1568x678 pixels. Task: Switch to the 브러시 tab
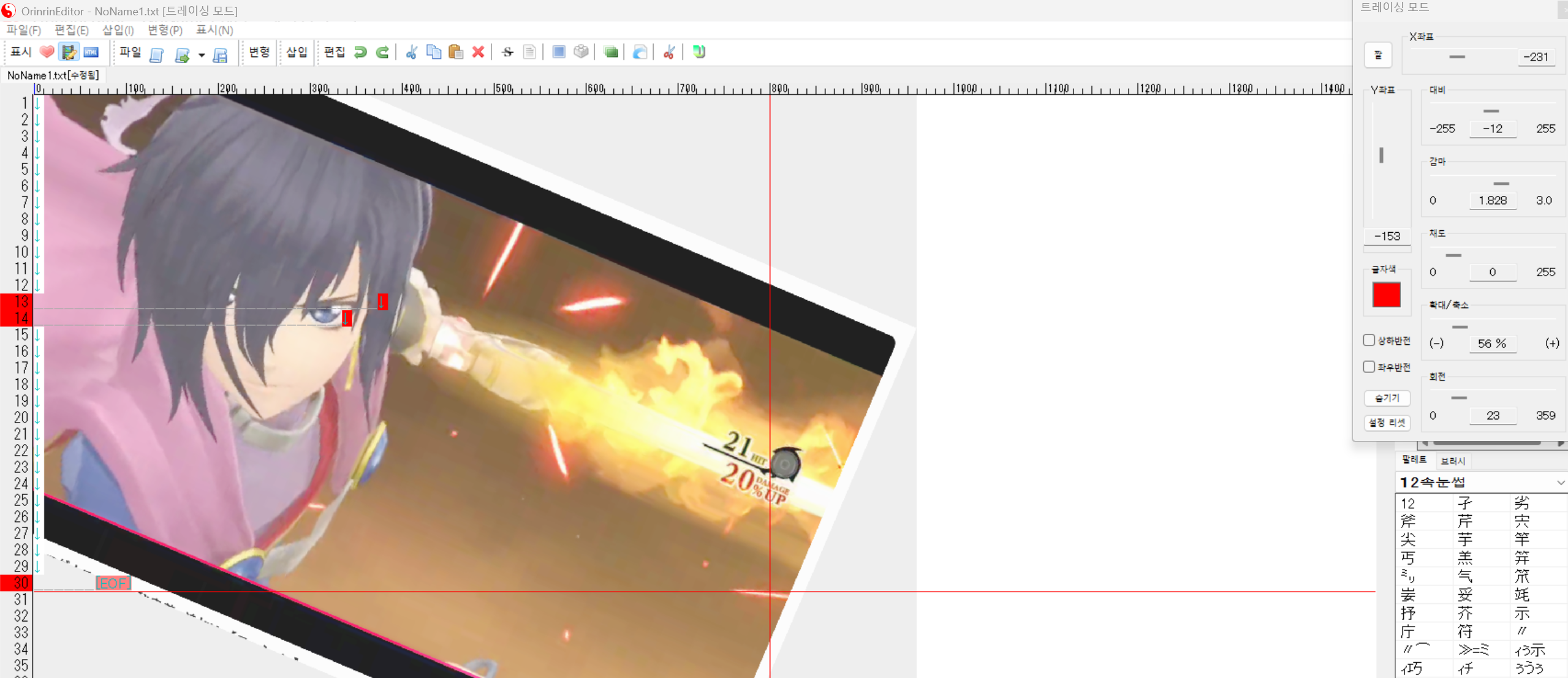tap(1453, 461)
